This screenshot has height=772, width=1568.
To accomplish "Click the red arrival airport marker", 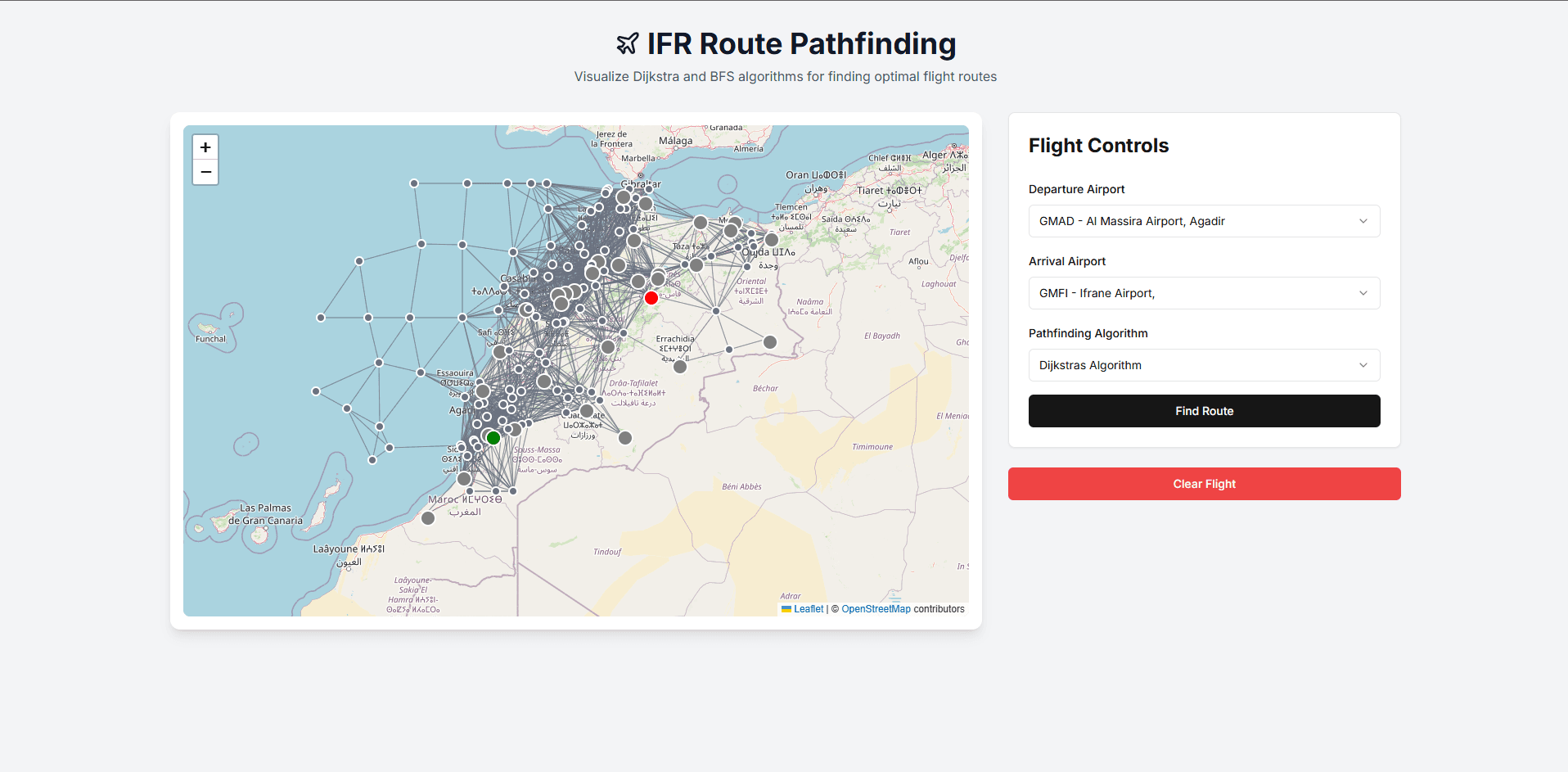I will click(x=651, y=298).
